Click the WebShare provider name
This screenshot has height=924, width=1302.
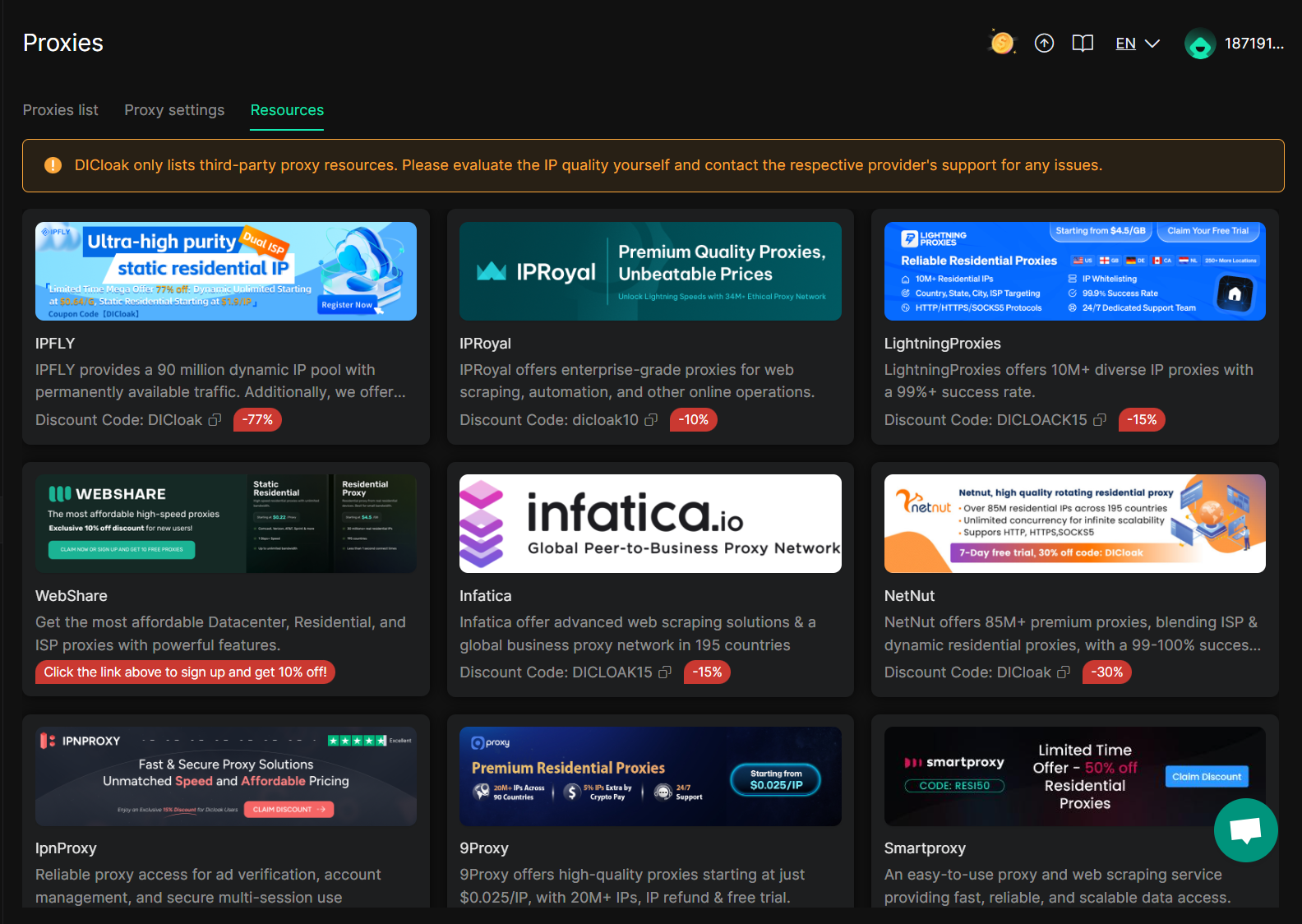[71, 596]
